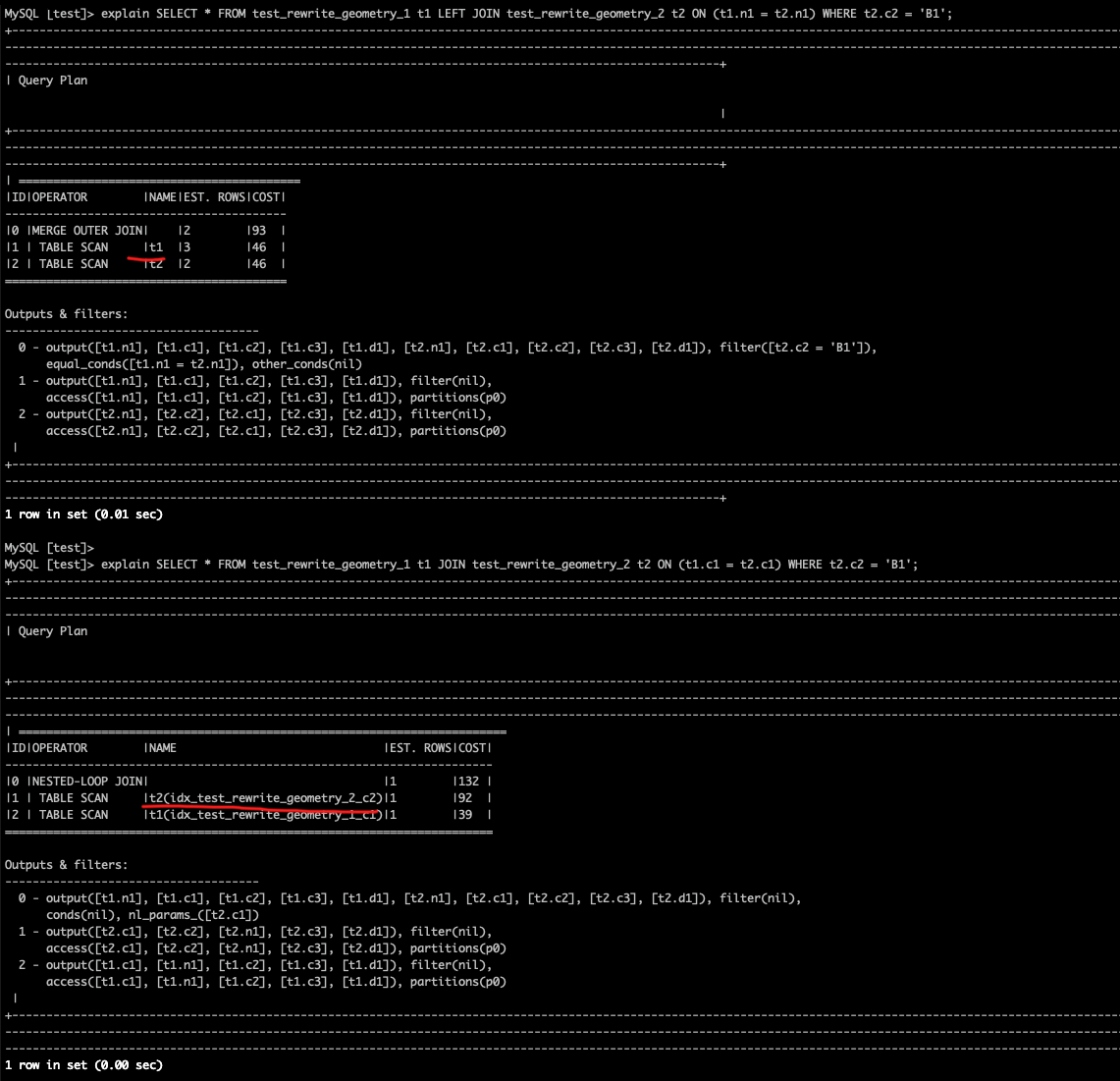The image size is (1120, 1081).
Task: Click '1 row in set (0.01 sec)' result
Action: click(83, 514)
